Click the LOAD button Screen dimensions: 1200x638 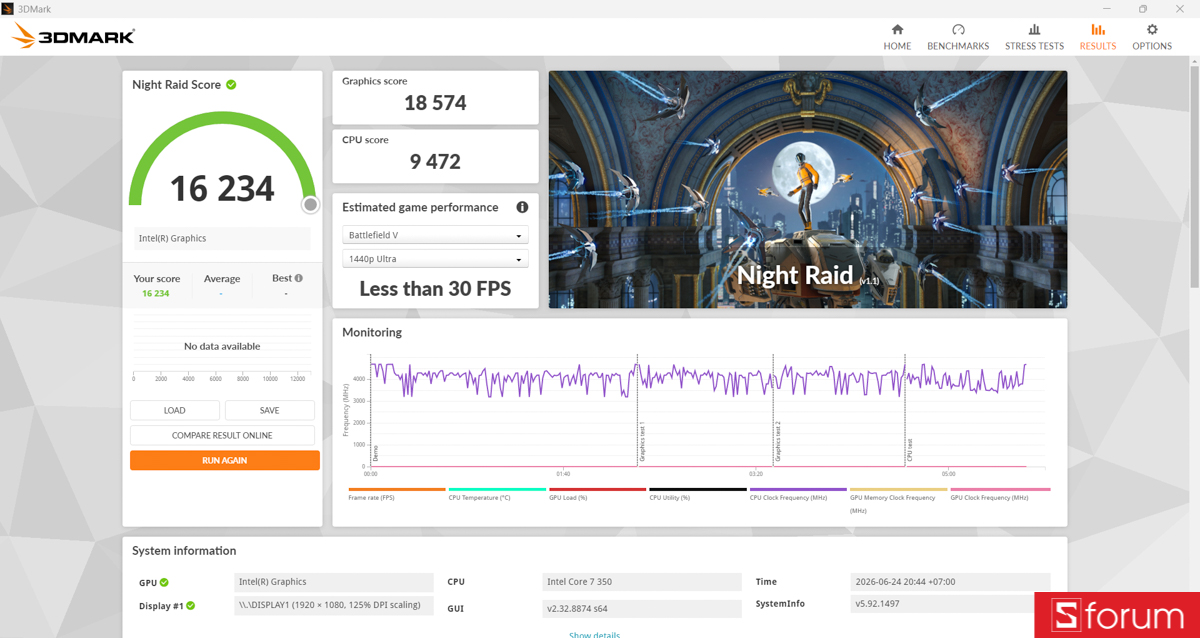[175, 410]
